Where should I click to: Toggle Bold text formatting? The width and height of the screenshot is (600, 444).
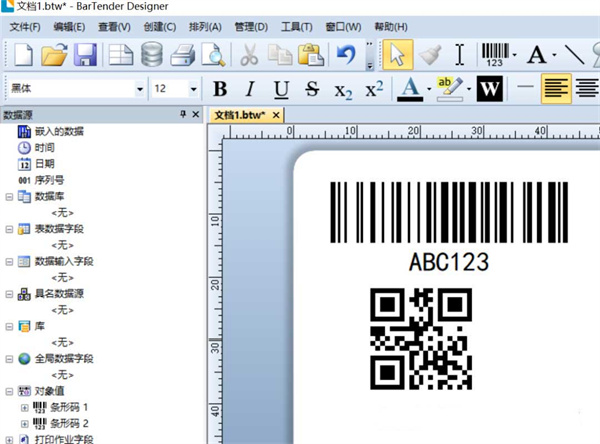tap(220, 90)
